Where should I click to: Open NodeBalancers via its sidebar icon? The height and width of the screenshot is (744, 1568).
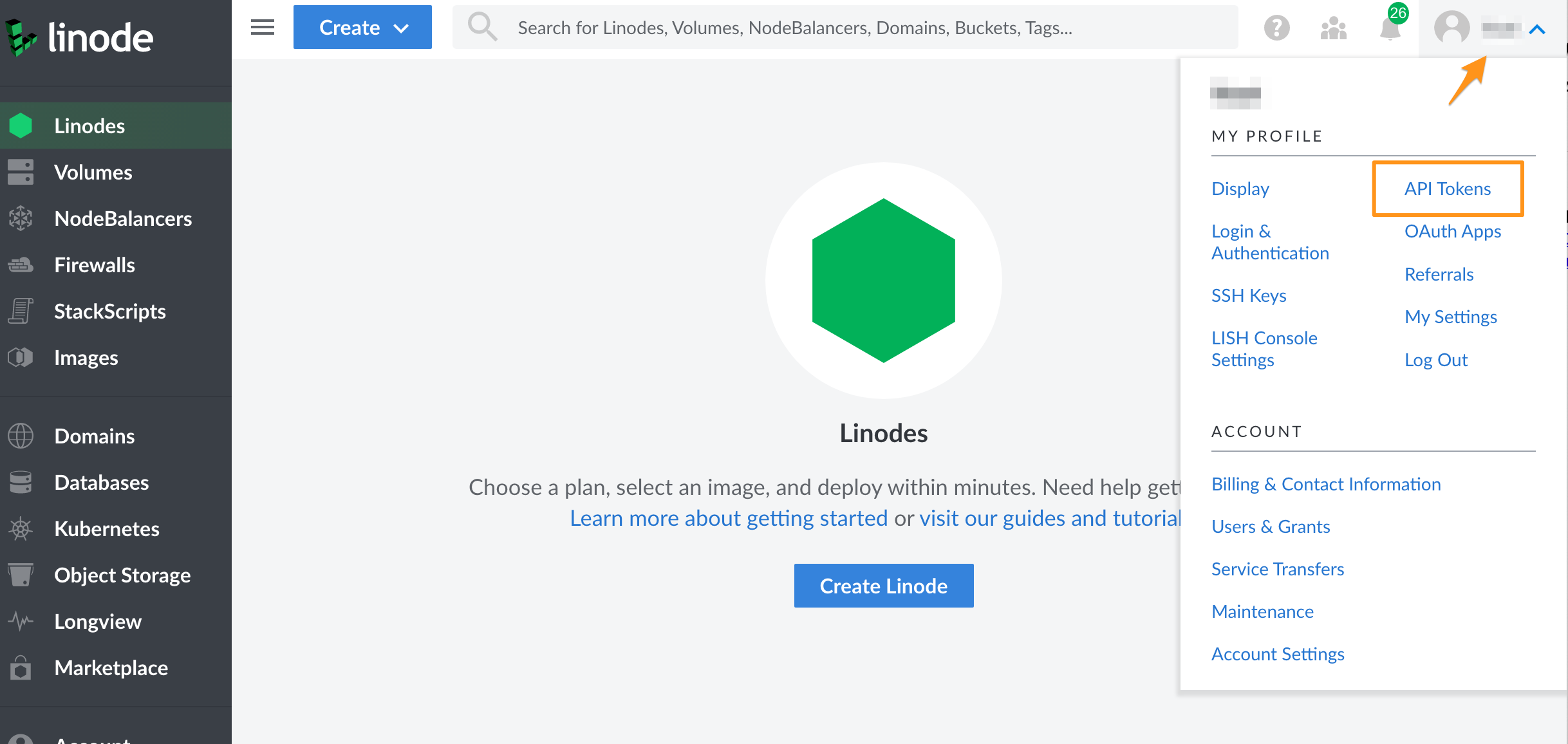pos(21,218)
